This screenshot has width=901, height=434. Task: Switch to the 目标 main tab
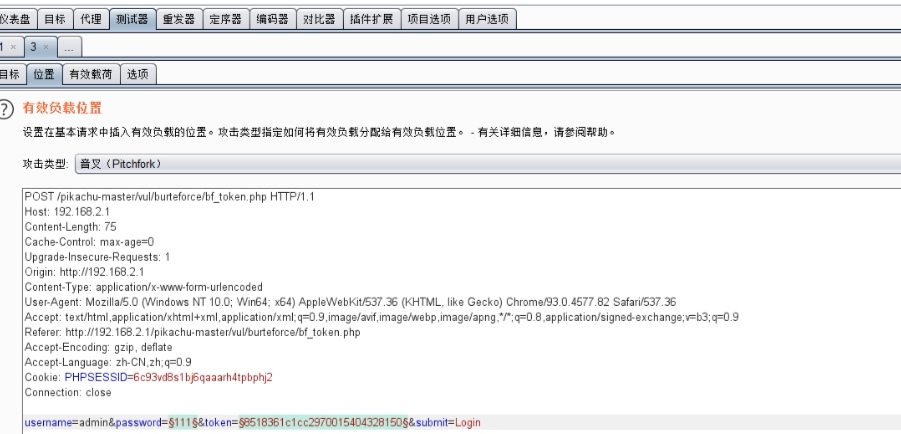pyautogui.click(x=55, y=19)
